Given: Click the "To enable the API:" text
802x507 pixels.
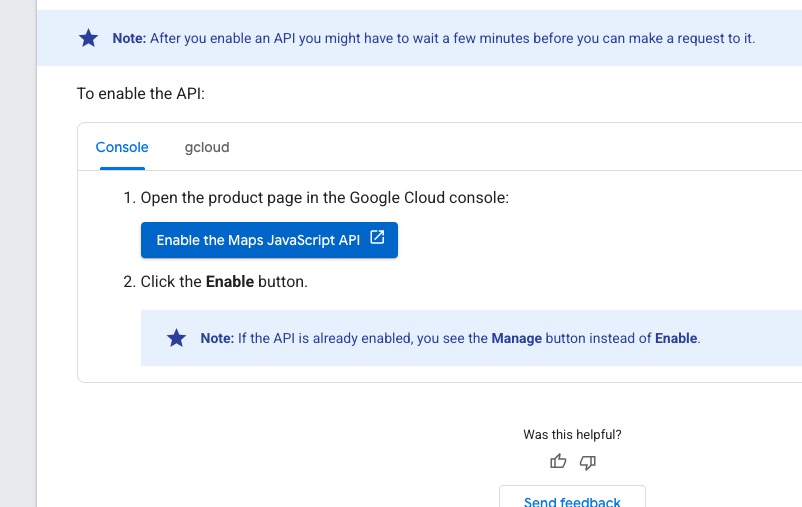Looking at the screenshot, I should coord(141,94).
